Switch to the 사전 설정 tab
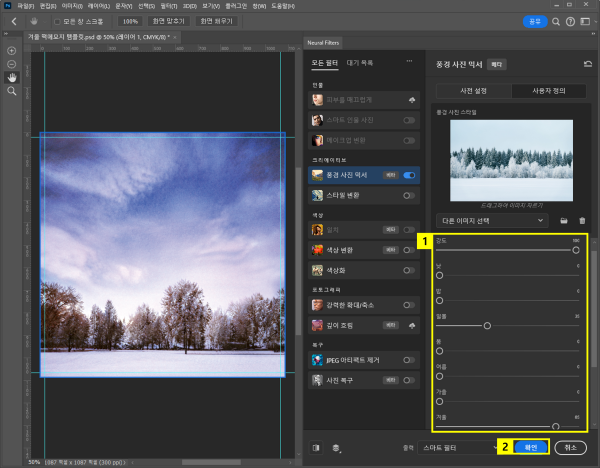Viewport: 600px width, 468px height. coord(473,91)
